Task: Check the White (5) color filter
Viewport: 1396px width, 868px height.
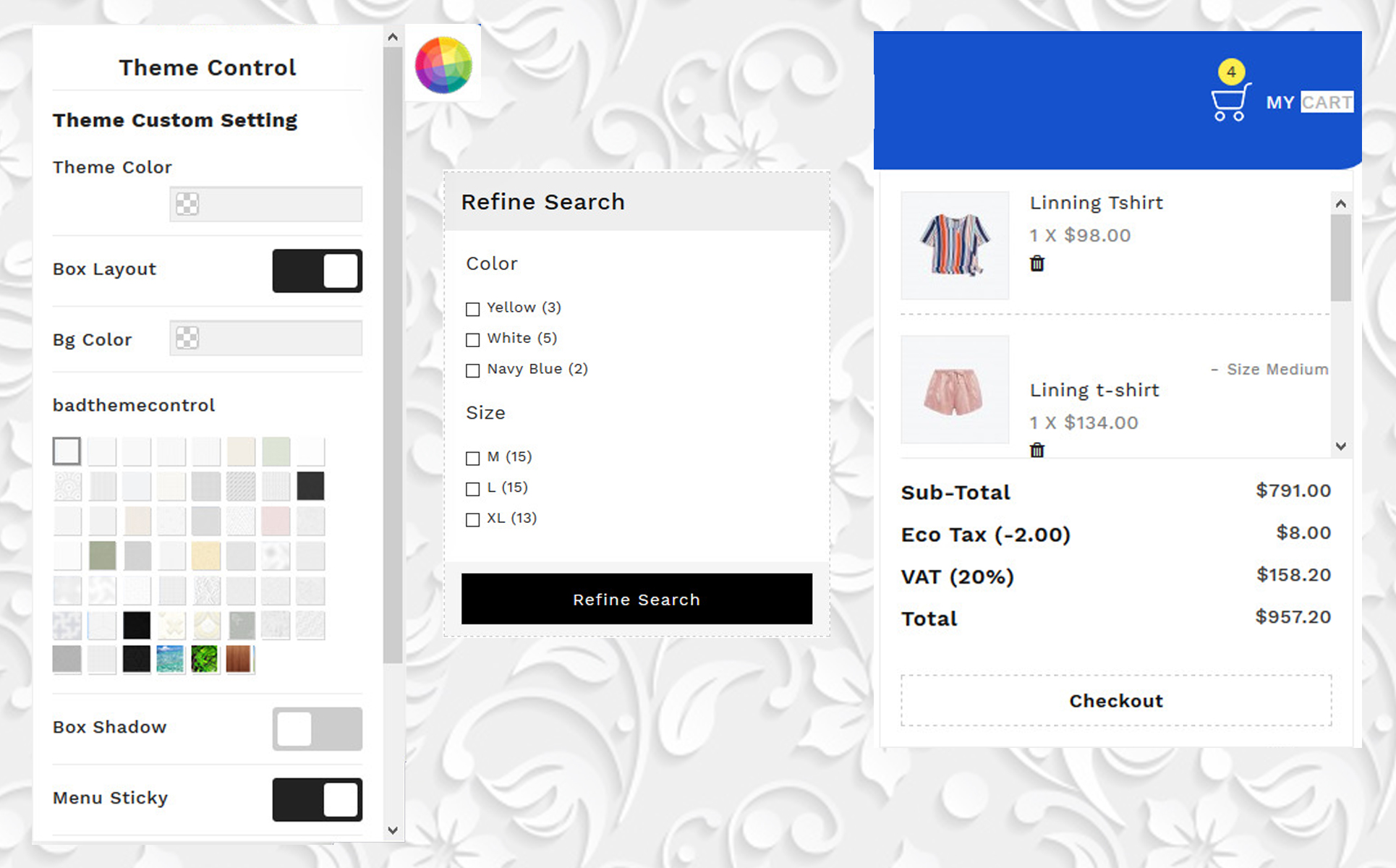Action: coord(472,339)
